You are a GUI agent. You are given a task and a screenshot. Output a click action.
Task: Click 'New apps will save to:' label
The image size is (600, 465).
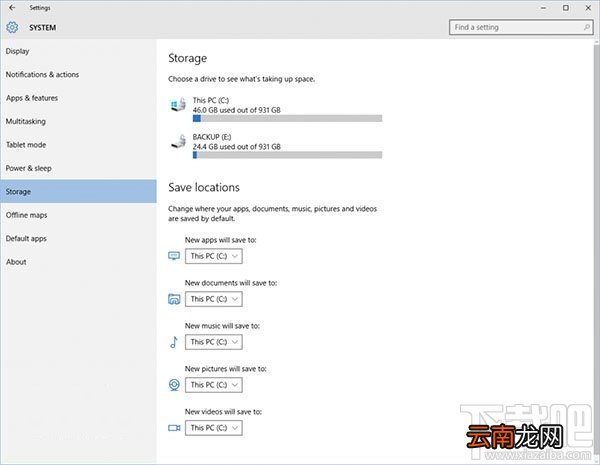[220, 240]
